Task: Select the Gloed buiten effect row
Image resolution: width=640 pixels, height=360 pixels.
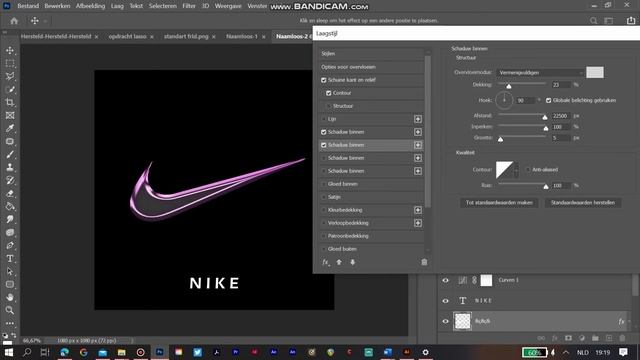Action: click(x=371, y=249)
